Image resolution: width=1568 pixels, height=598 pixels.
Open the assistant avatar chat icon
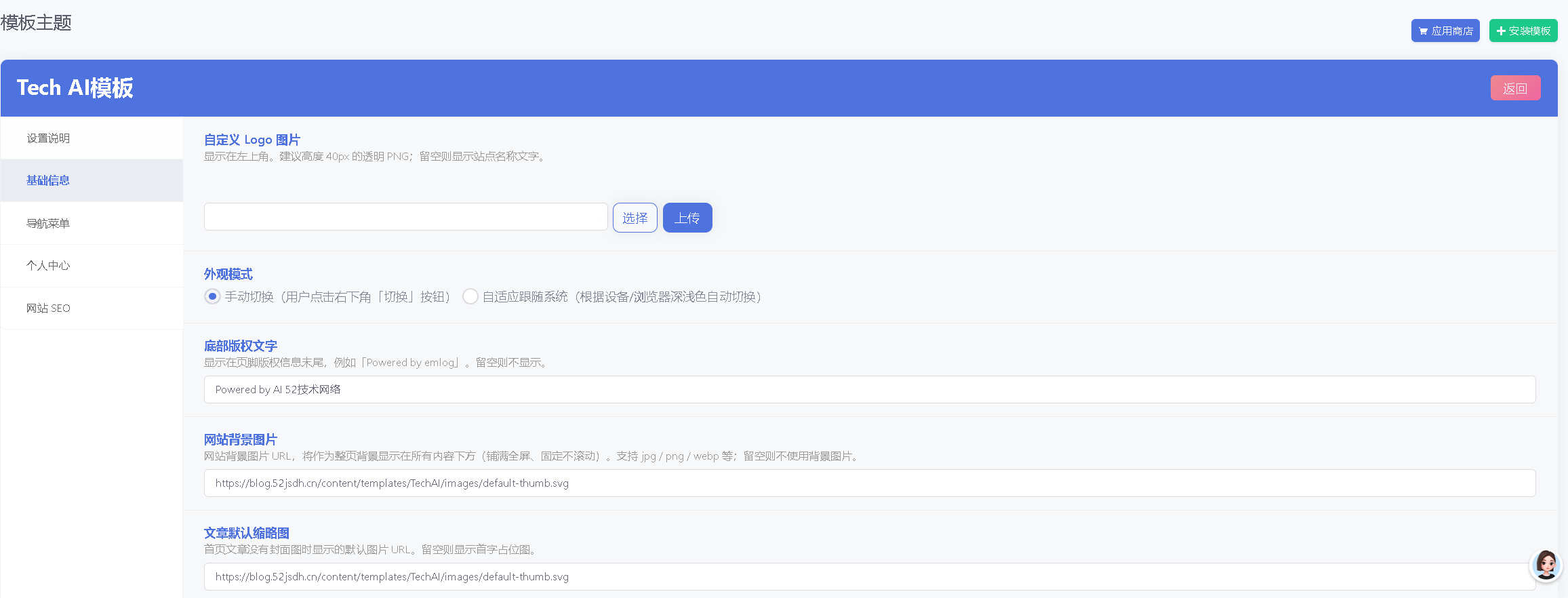coord(1546,564)
